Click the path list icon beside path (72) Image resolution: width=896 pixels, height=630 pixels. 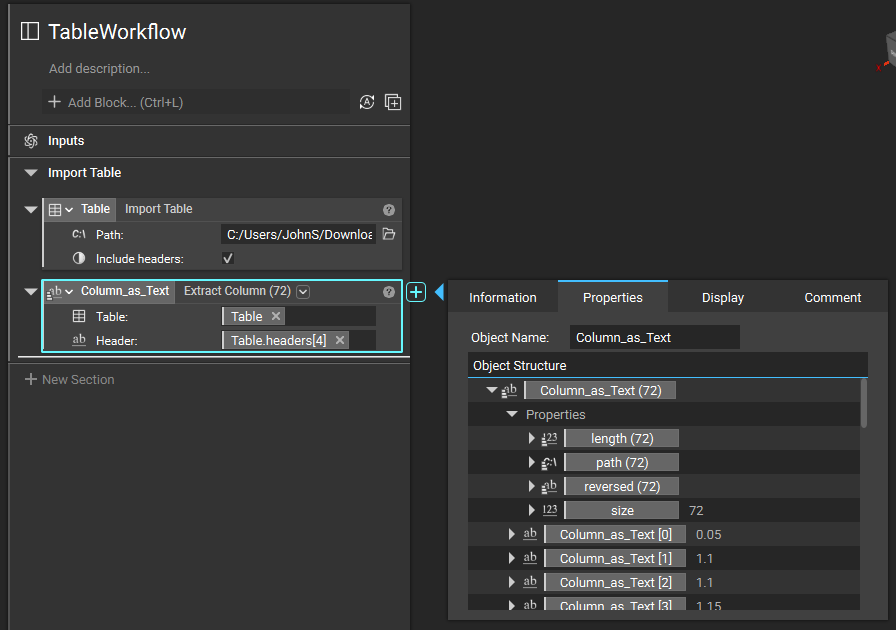[549, 462]
